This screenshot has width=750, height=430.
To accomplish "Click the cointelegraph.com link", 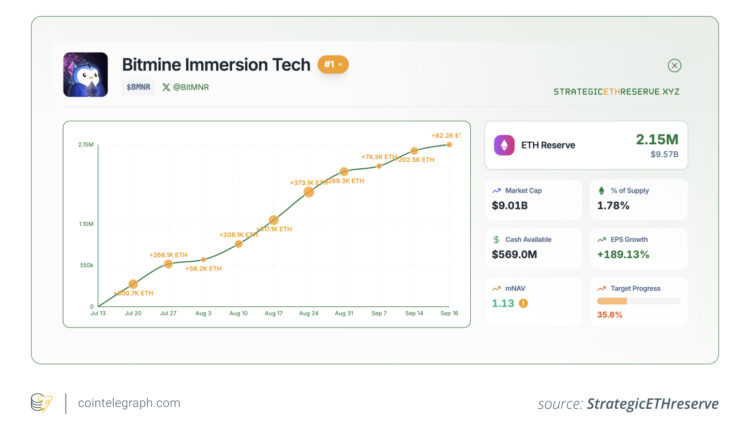I will tap(126, 403).
